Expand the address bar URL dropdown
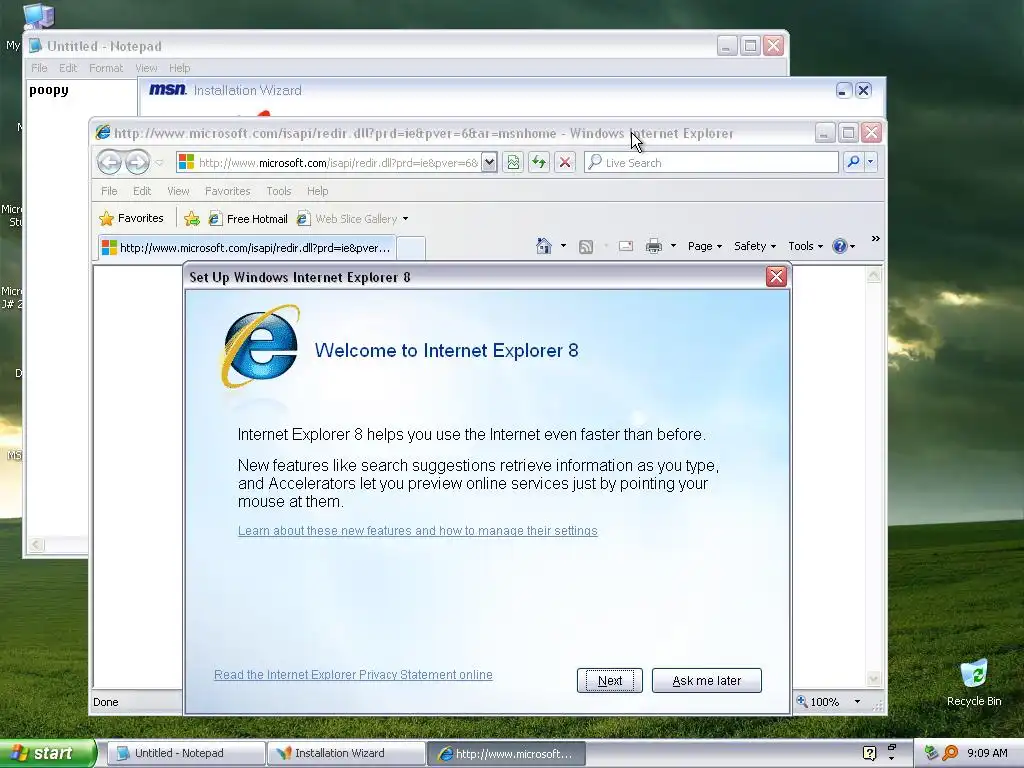The width and height of the screenshot is (1024, 768). [x=488, y=163]
